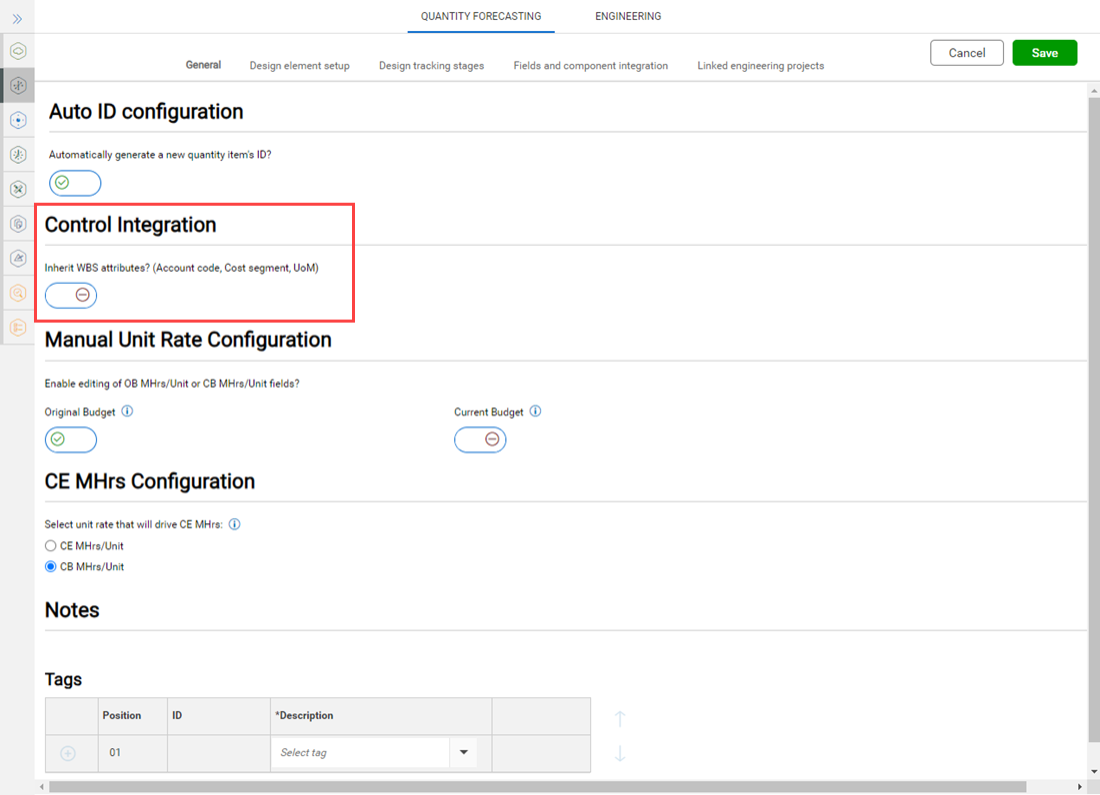The width and height of the screenshot is (1100, 795).
Task: Select CE MHrs/Unit radio option
Action: [x=51, y=546]
